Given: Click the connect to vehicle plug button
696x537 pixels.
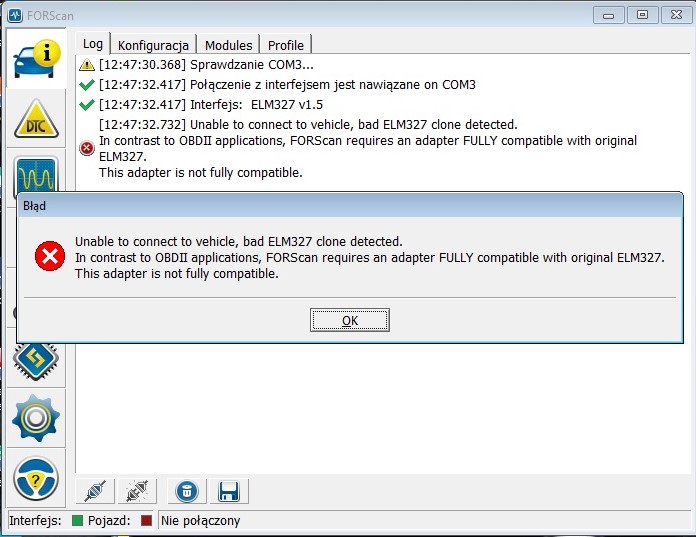Looking at the screenshot, I should [x=96, y=491].
